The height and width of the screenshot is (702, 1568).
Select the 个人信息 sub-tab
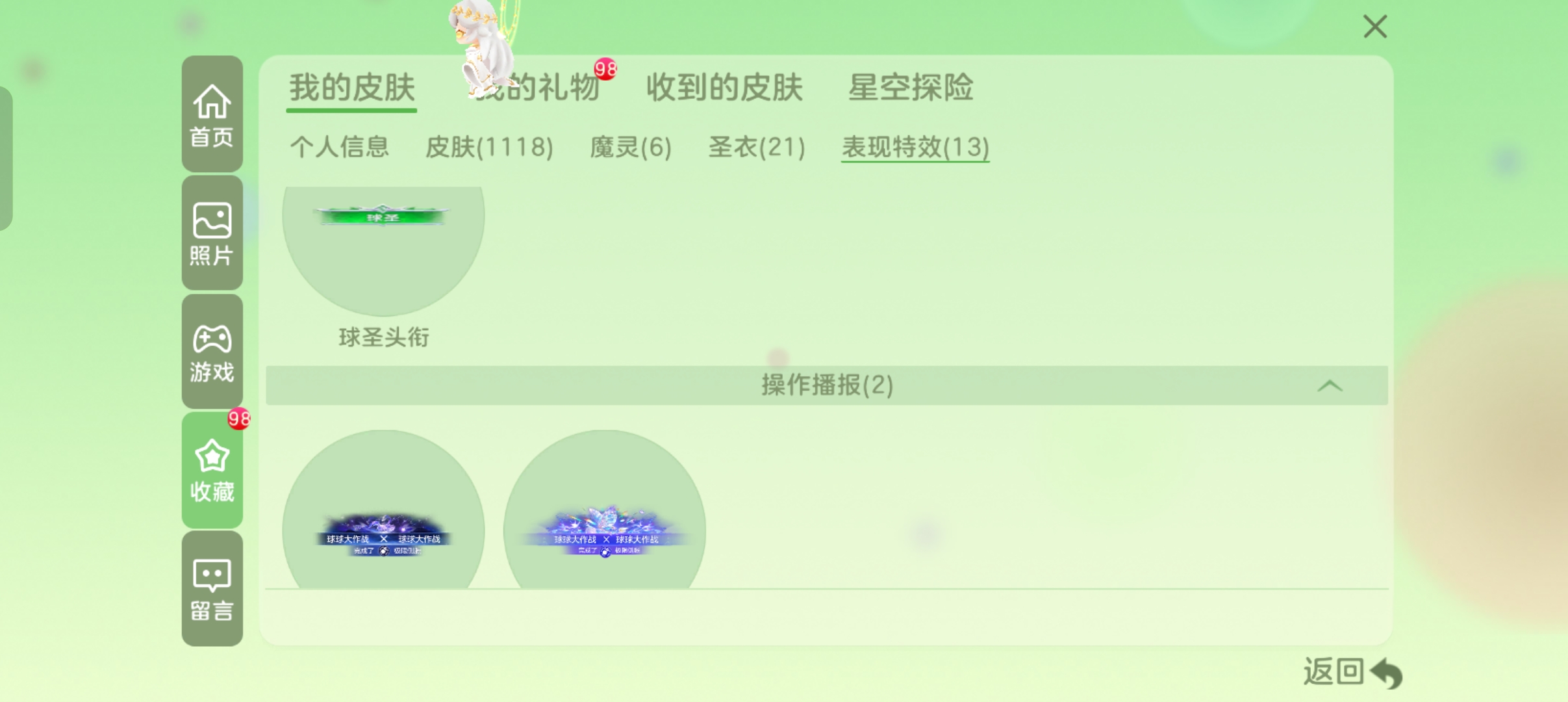point(339,147)
